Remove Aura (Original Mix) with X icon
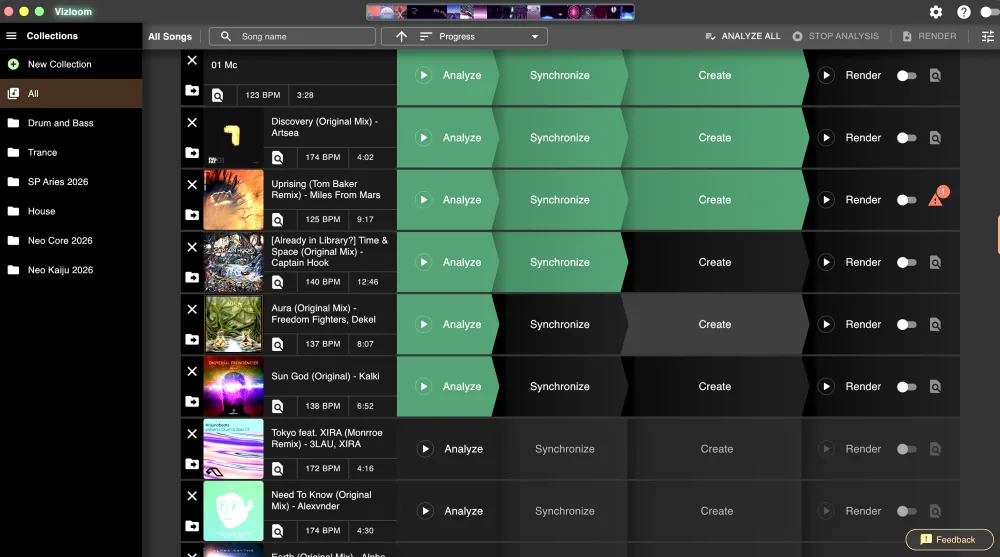Screen dimensions: 1000x557 pyautogui.click(x=192, y=309)
